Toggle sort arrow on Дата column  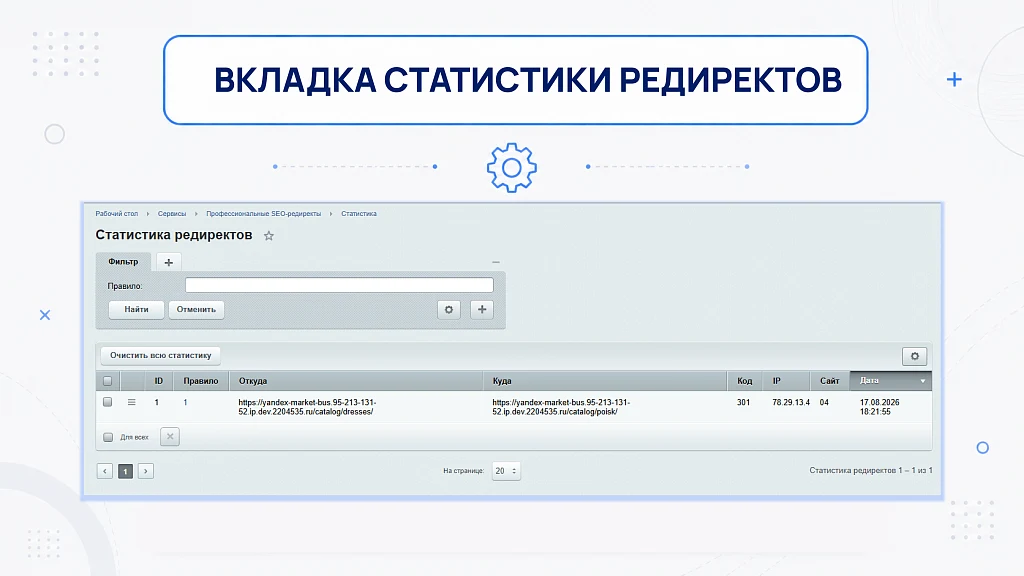tap(923, 381)
